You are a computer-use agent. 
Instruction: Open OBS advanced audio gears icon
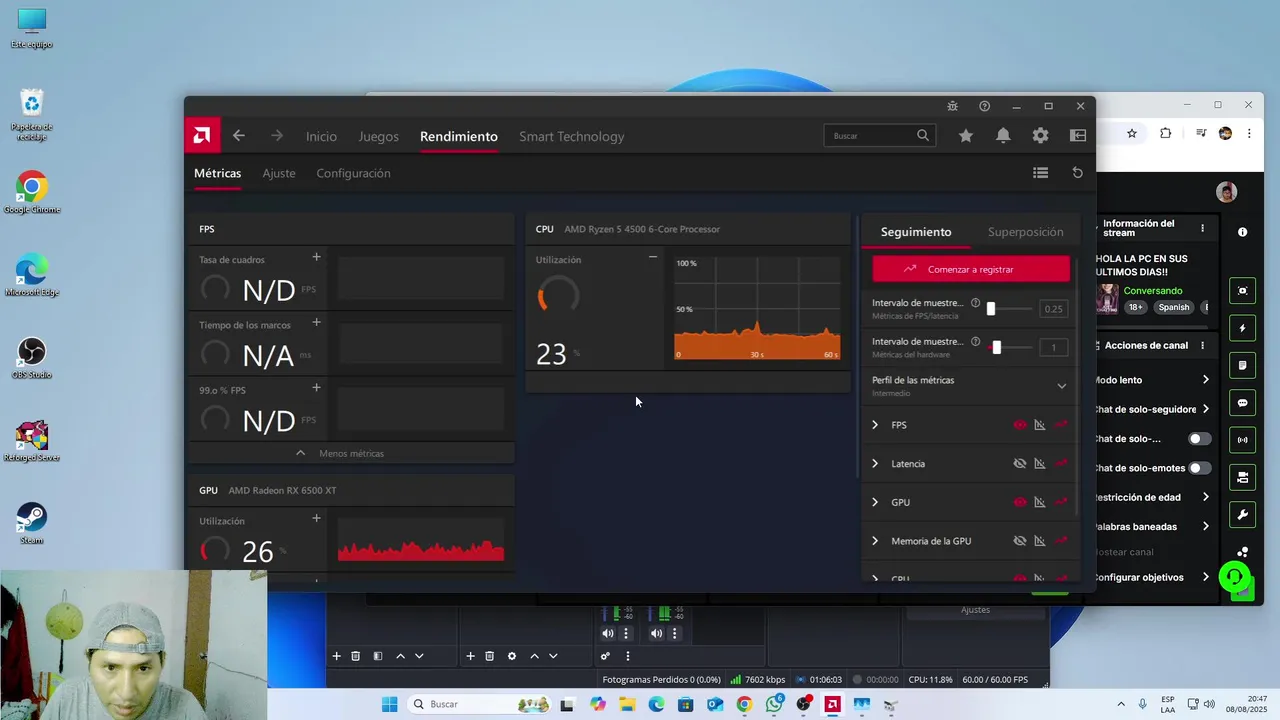pos(605,656)
